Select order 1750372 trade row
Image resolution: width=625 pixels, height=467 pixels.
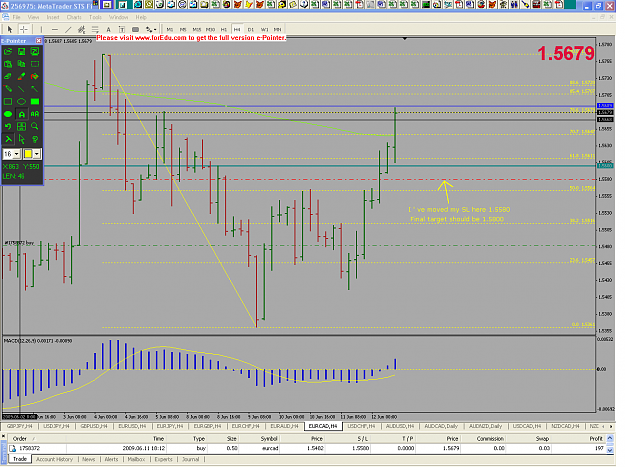point(306,448)
